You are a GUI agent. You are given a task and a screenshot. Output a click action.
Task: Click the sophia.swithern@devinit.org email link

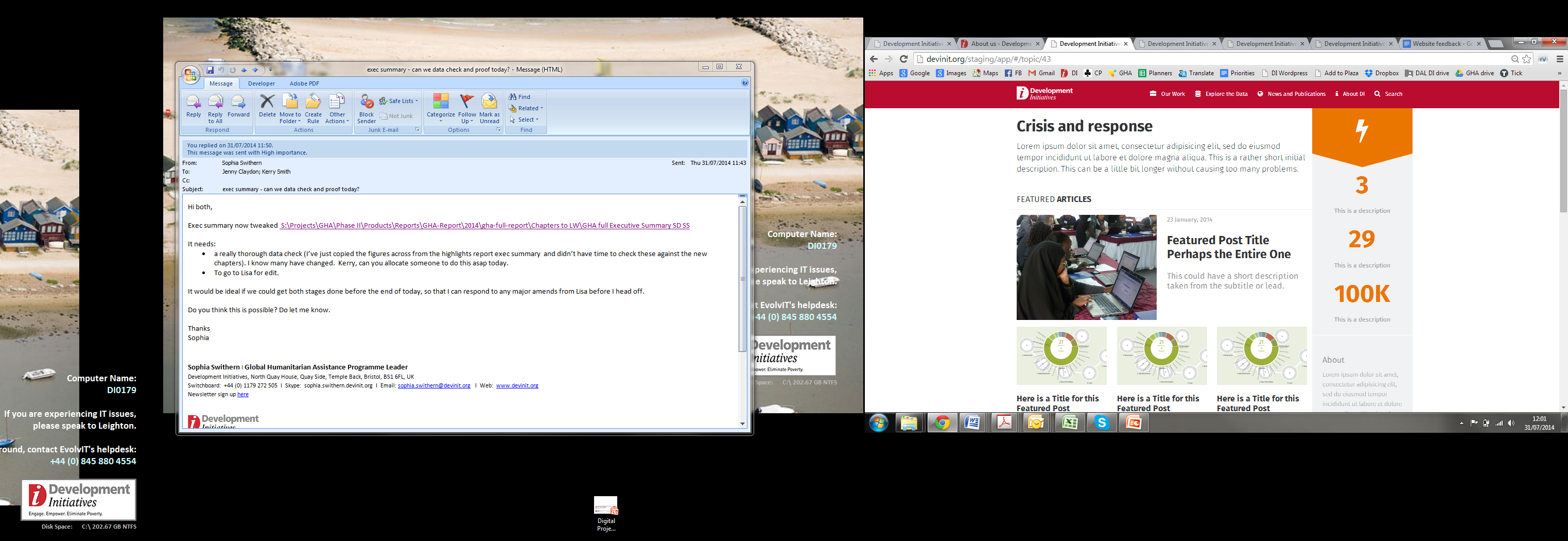coord(434,385)
